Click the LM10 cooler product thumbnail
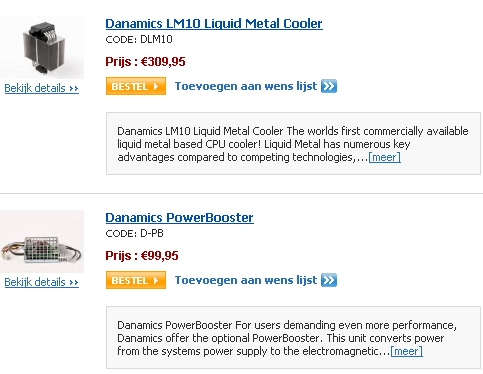 [42, 47]
